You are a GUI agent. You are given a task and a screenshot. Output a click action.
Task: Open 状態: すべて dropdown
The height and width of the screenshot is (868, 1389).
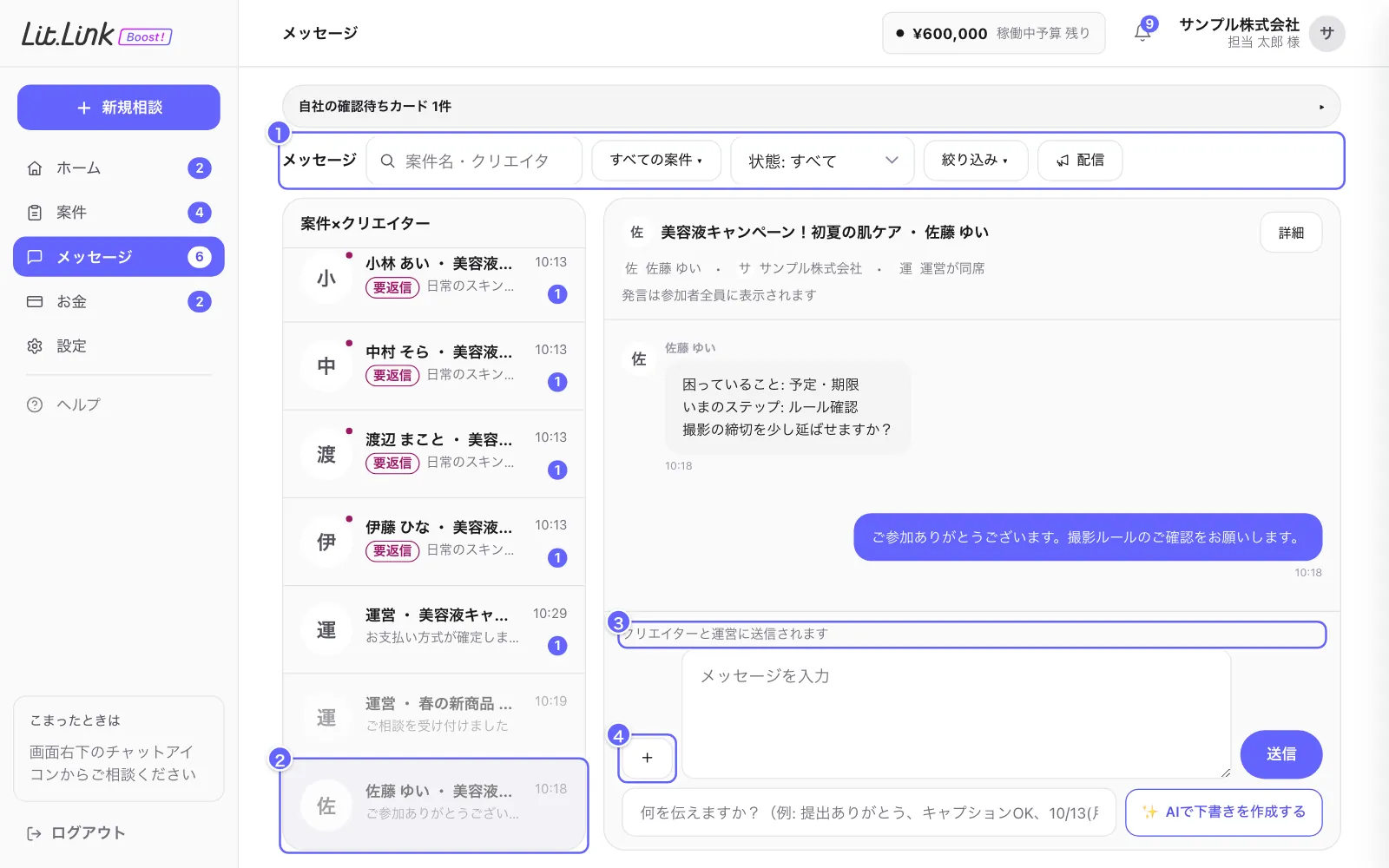coord(823,161)
